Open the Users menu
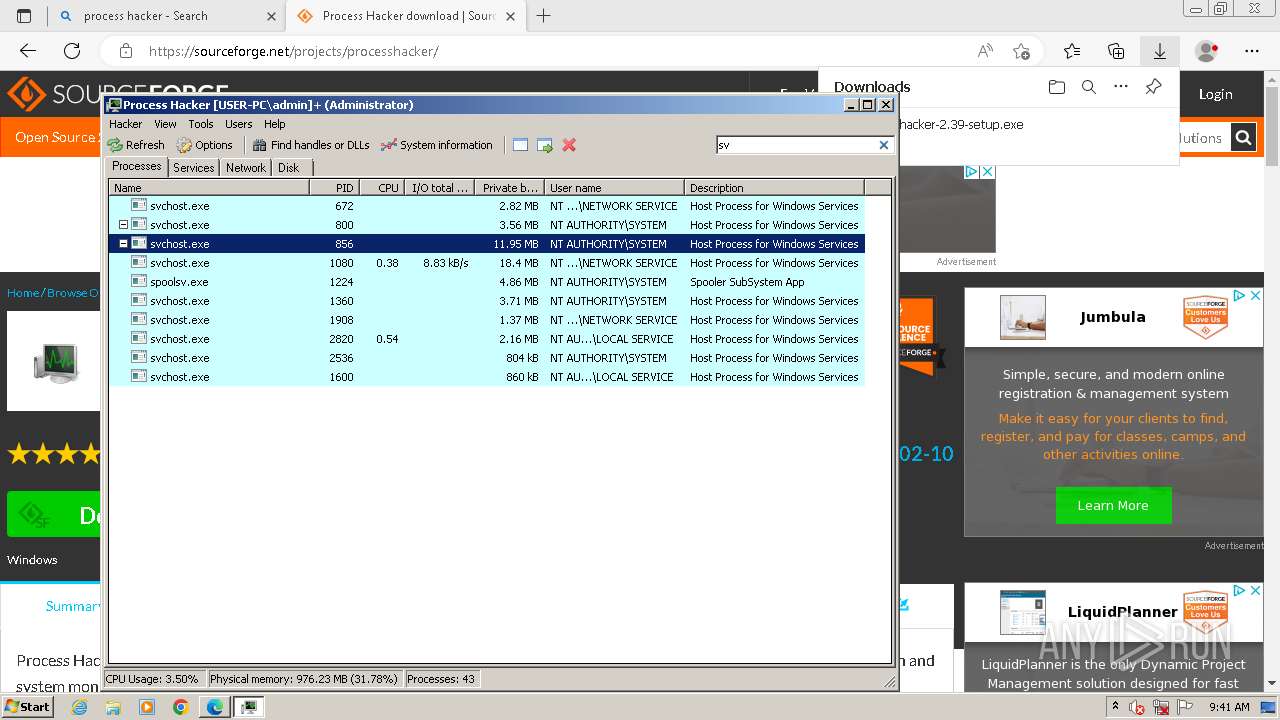The image size is (1280, 720). [x=239, y=124]
